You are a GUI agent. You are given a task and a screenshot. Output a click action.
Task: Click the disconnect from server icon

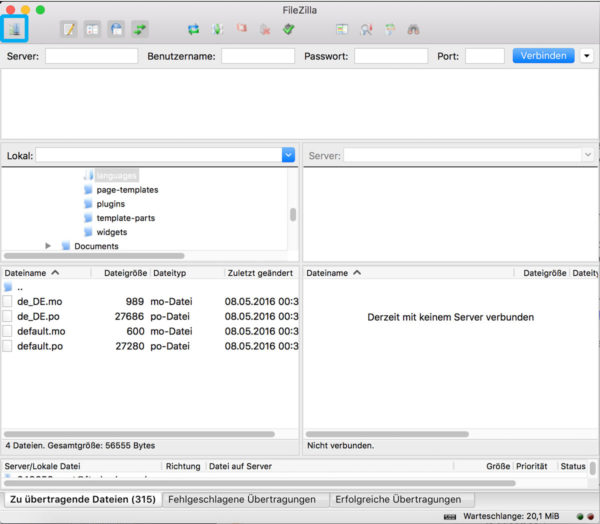[x=265, y=29]
